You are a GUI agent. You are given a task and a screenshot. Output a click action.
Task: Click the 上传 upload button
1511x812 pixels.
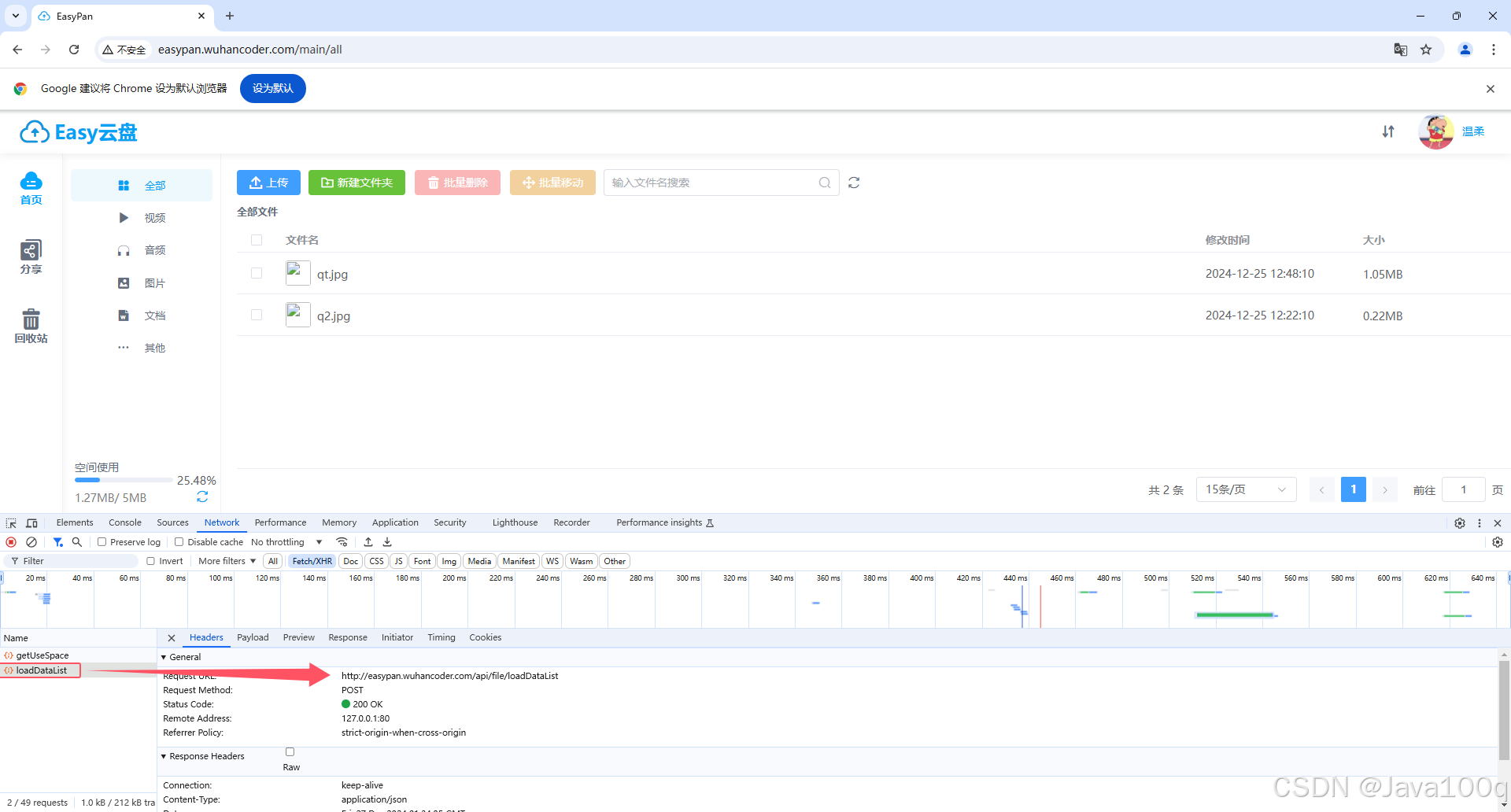(268, 183)
